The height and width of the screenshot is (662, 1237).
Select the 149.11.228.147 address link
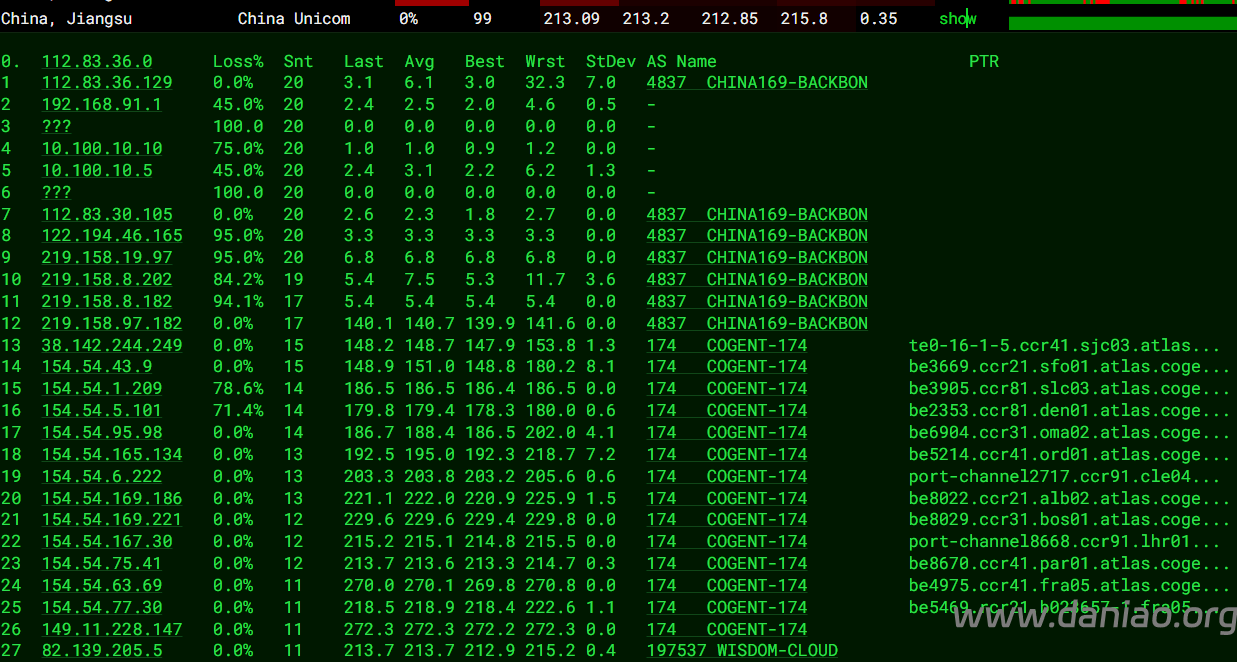112,630
